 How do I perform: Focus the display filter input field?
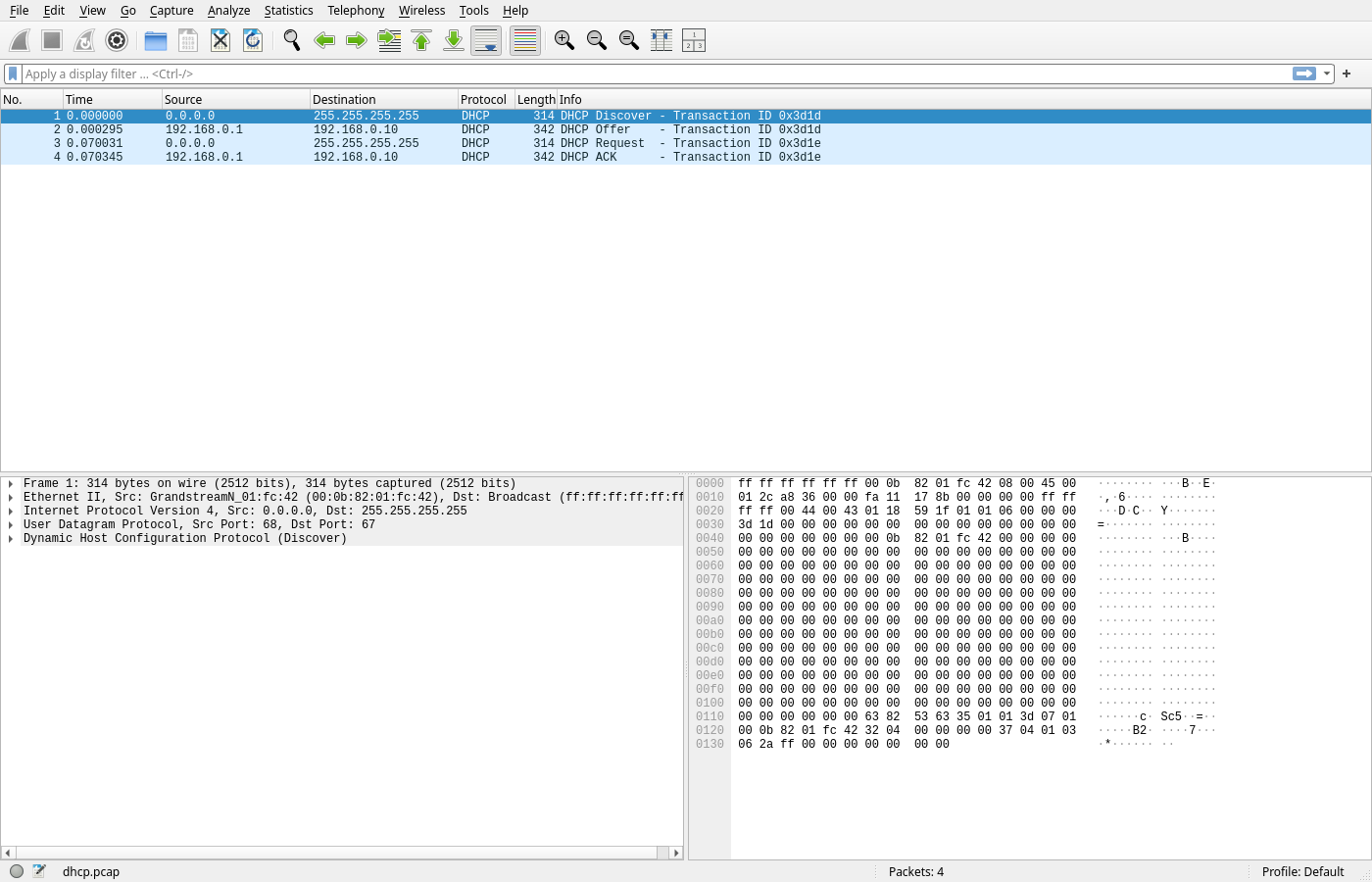click(657, 73)
